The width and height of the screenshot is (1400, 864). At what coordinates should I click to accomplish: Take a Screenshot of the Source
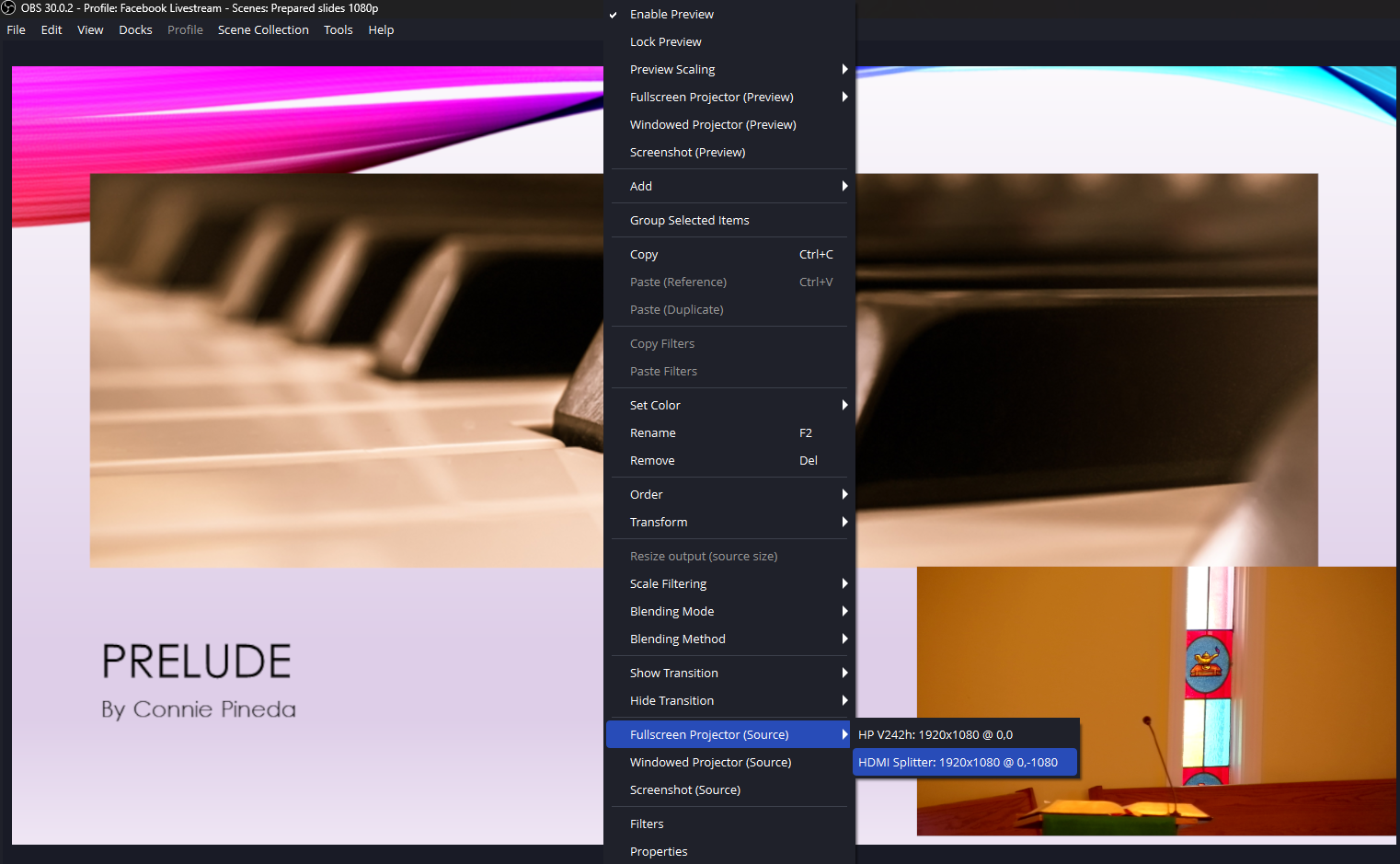(x=684, y=789)
